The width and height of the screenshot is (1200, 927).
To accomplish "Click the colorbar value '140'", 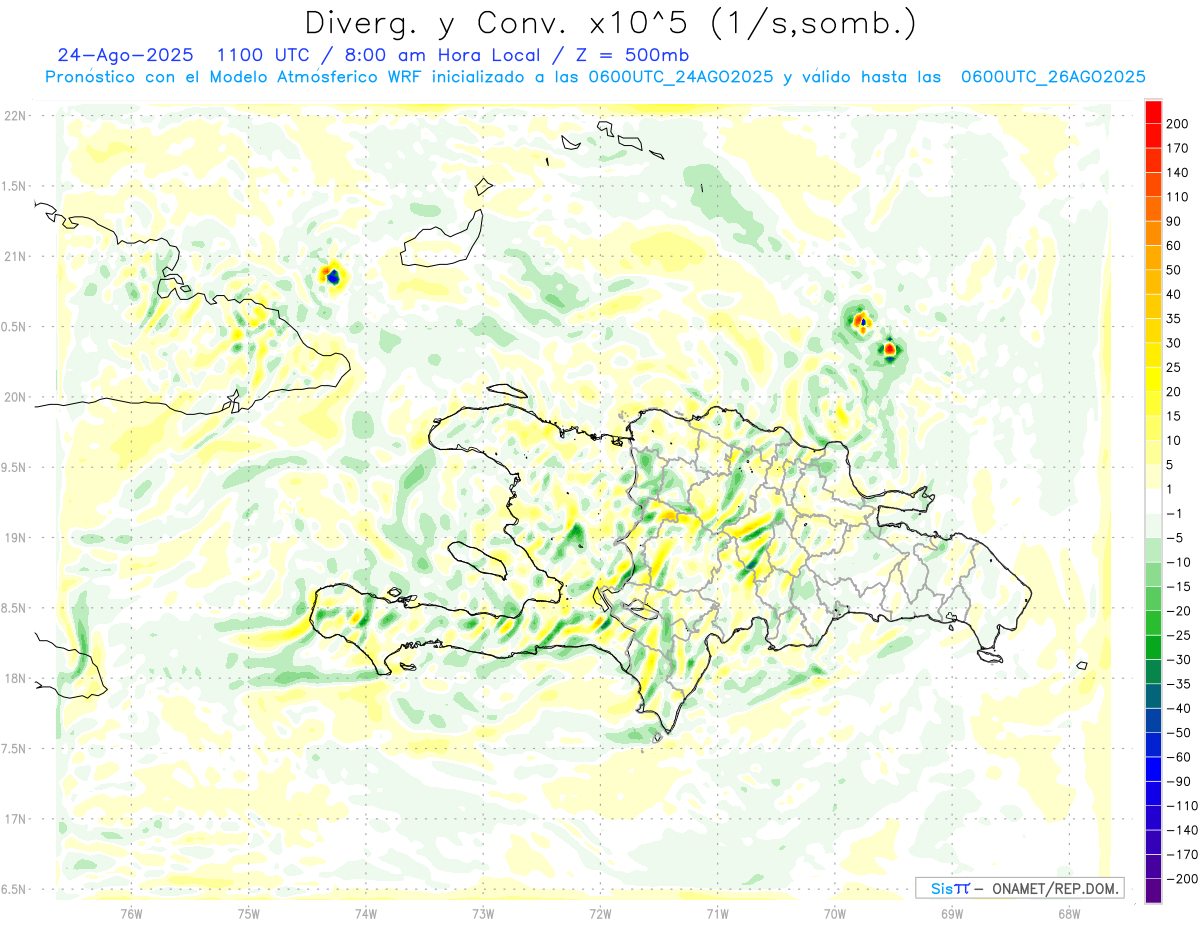I will point(1177,173).
